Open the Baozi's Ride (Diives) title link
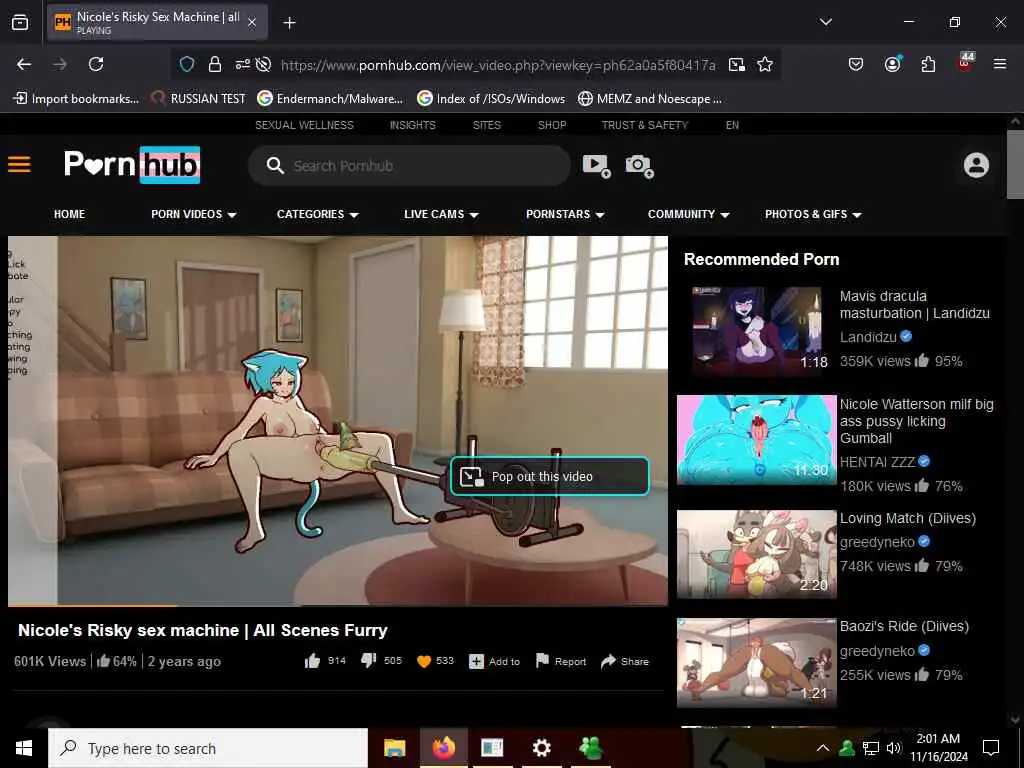Screen dimensions: 1024x768 (x=904, y=626)
